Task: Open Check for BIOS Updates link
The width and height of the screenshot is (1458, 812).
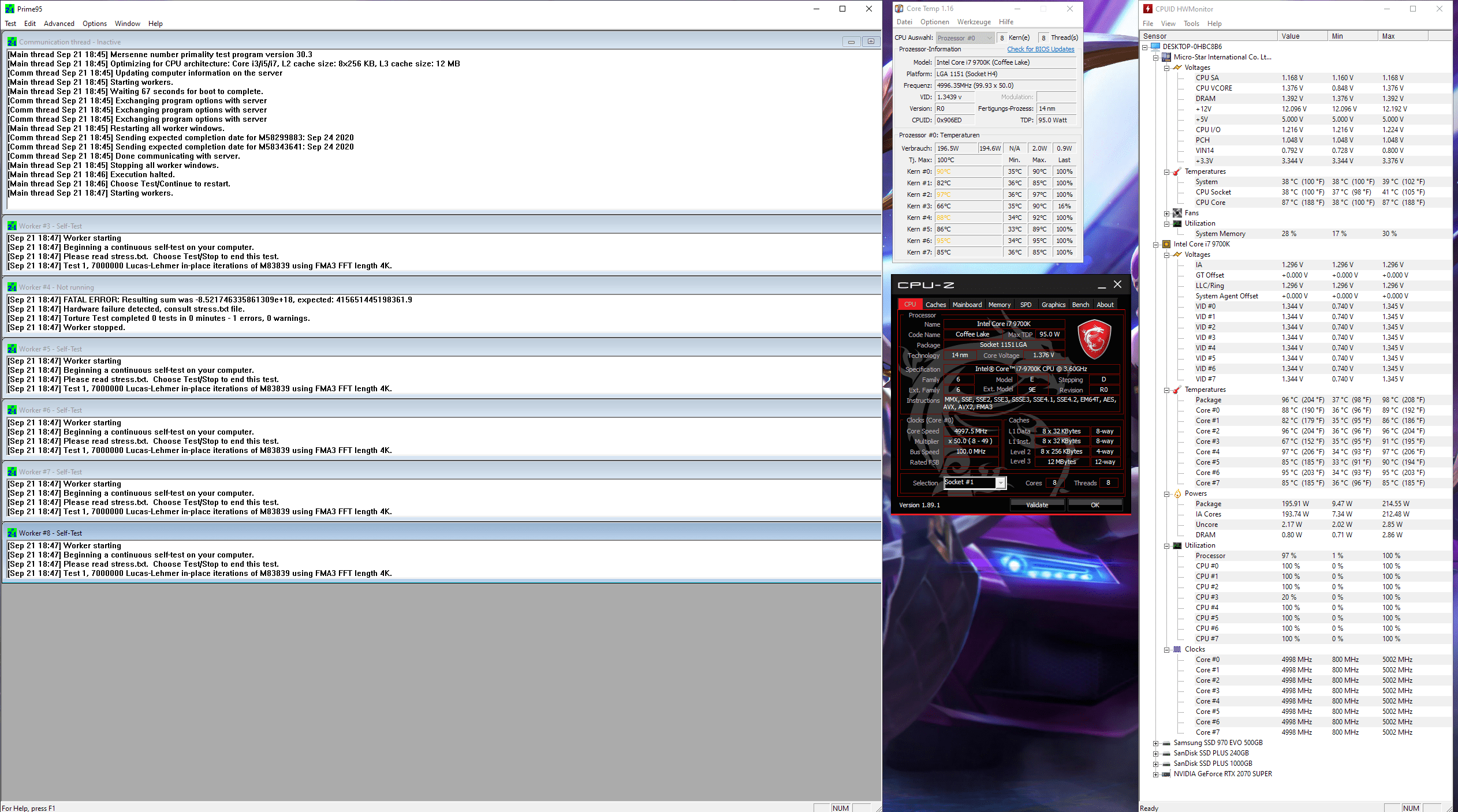Action: 1041,49
